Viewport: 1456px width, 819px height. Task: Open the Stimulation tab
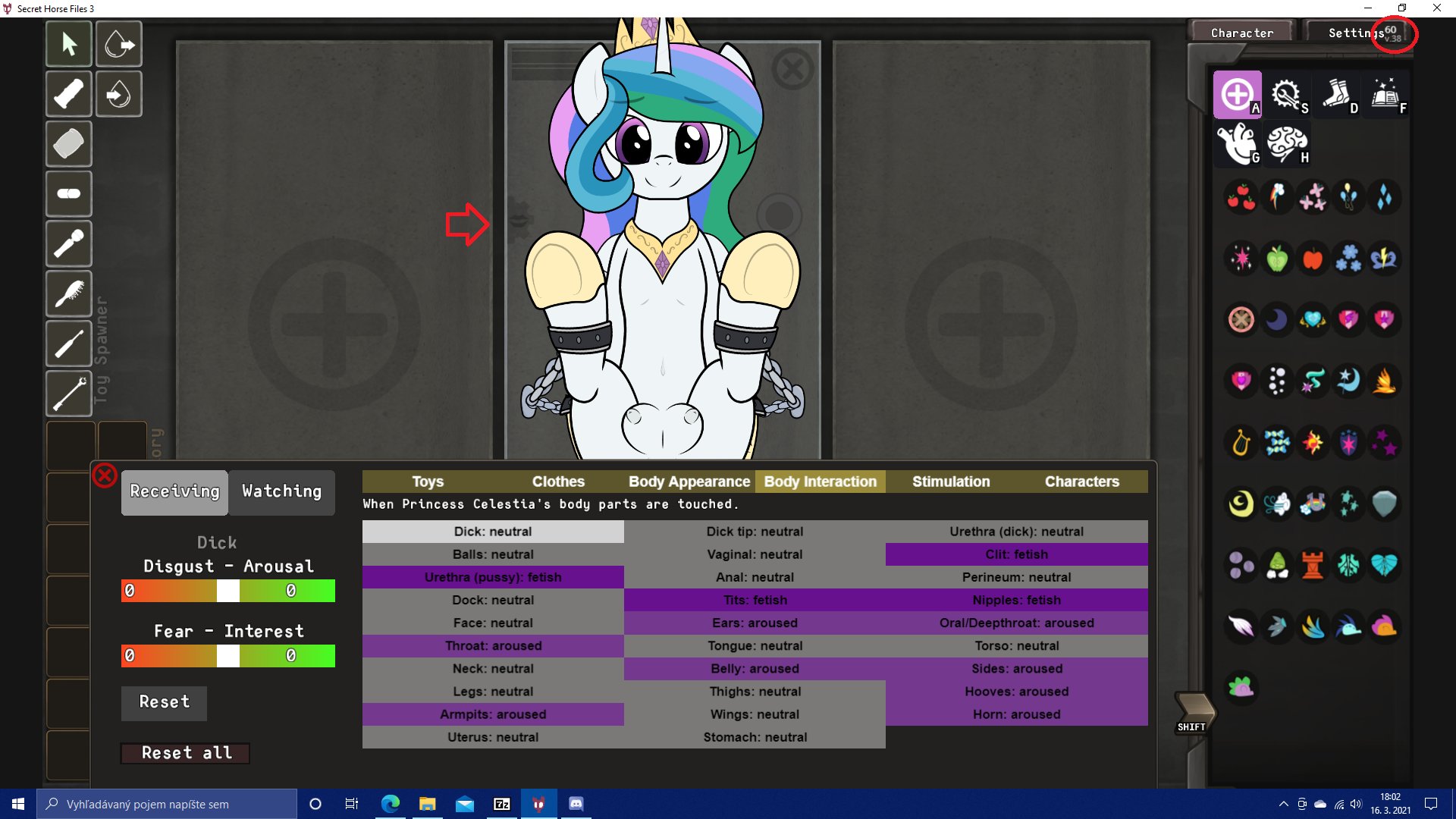[951, 482]
